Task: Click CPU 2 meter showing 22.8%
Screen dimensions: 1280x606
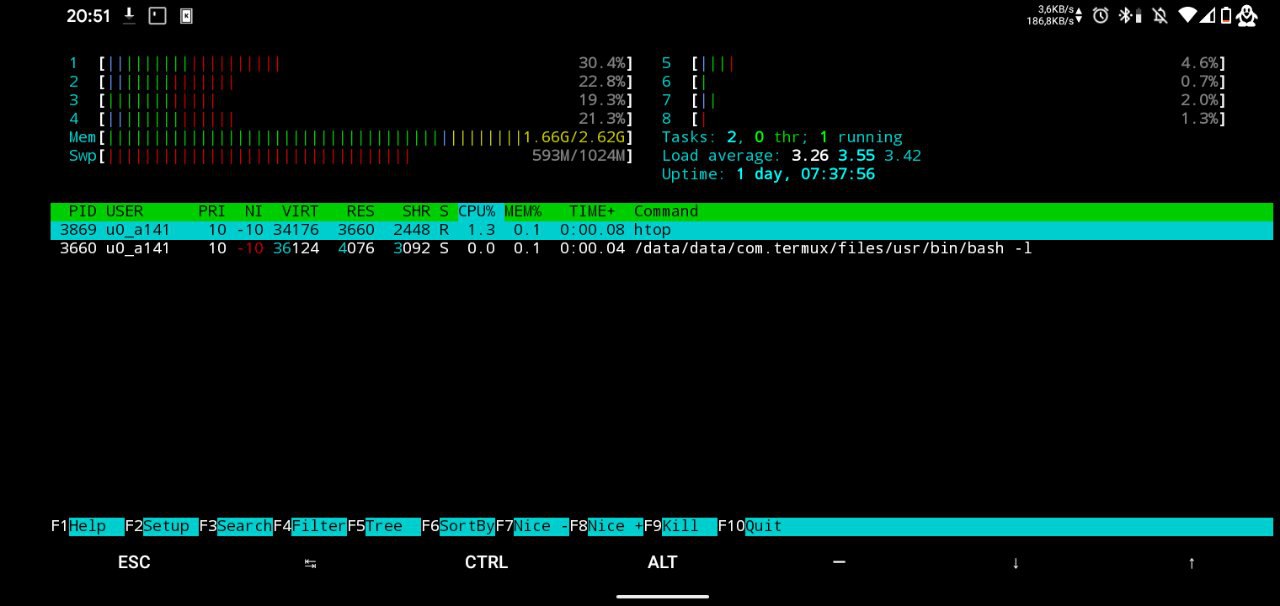Action: tap(351, 82)
